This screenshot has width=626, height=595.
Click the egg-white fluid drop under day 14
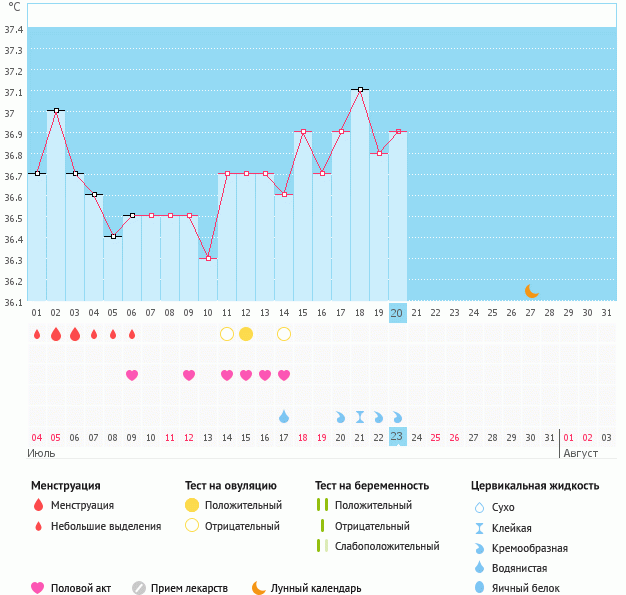[284, 416]
